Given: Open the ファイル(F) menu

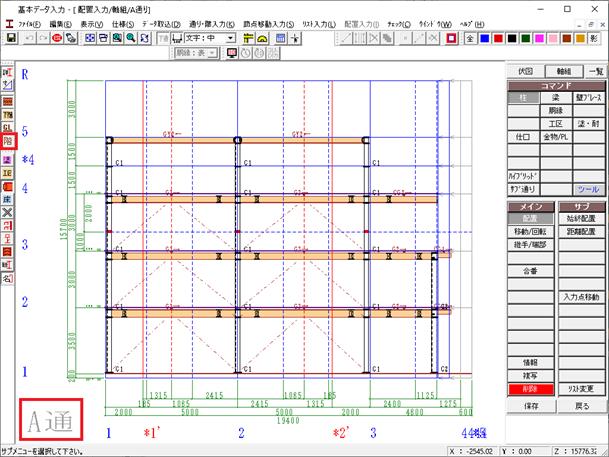Looking at the screenshot, I should pos(30,24).
